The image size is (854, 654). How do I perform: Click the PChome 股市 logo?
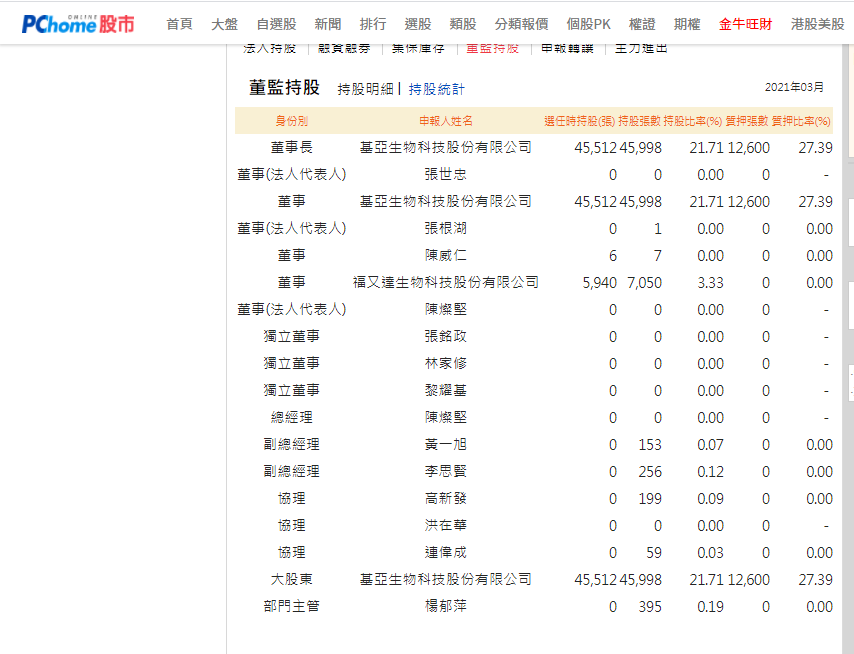[x=78, y=24]
